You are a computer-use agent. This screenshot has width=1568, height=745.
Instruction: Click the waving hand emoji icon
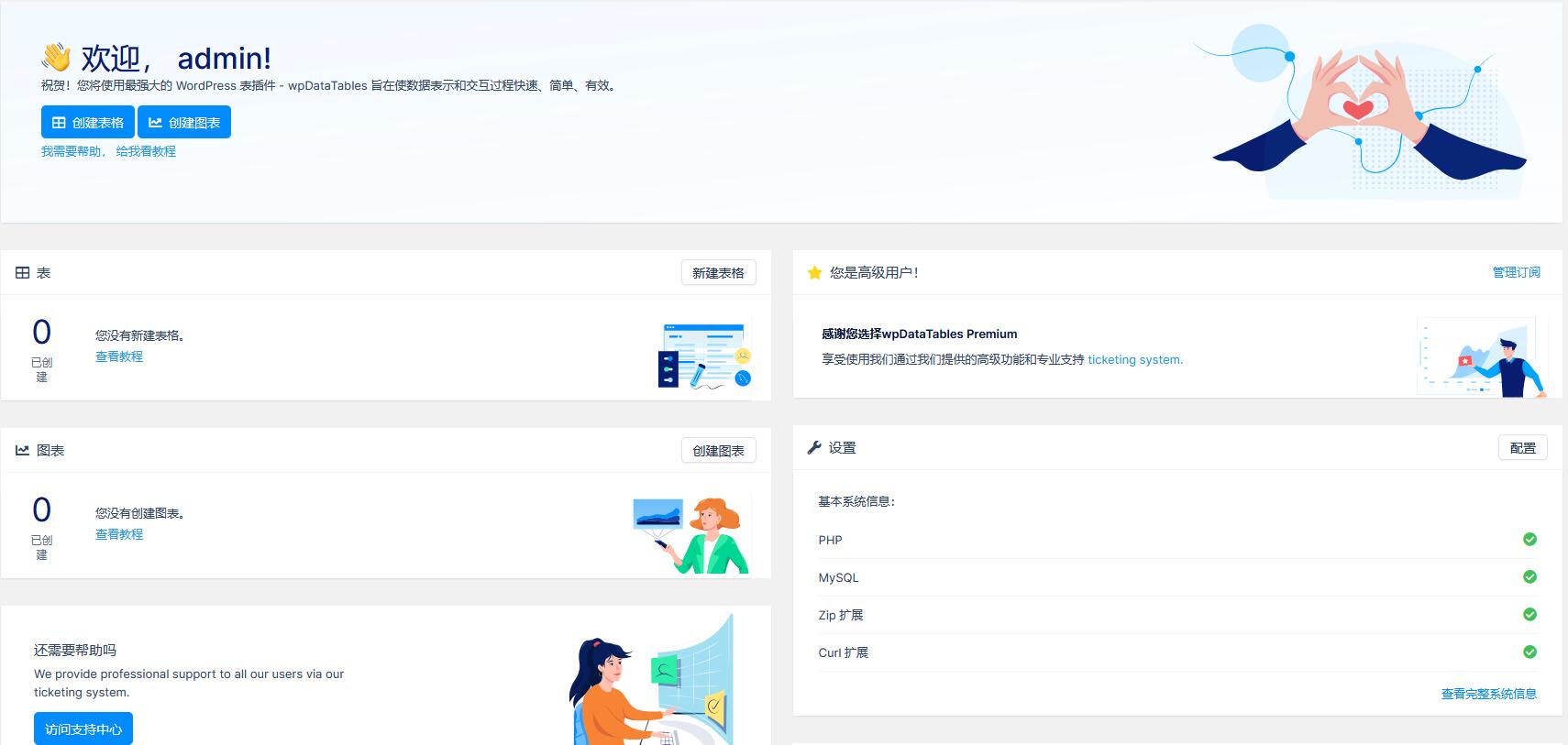tap(56, 58)
